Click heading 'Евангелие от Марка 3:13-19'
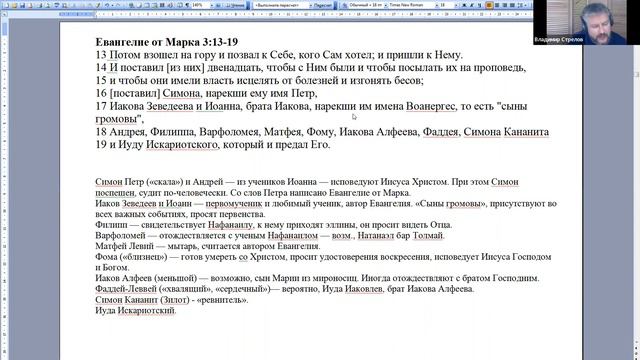This screenshot has height=360, width=640. tap(167, 42)
